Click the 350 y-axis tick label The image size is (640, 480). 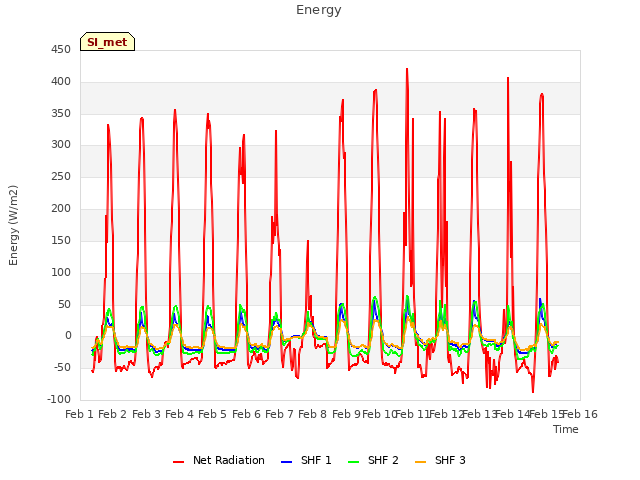[61, 113]
